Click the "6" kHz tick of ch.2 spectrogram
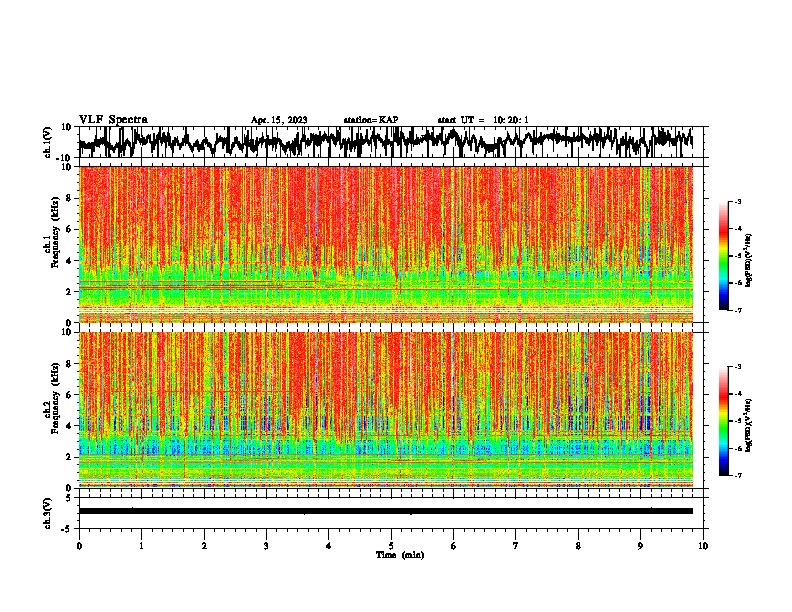 [69, 395]
